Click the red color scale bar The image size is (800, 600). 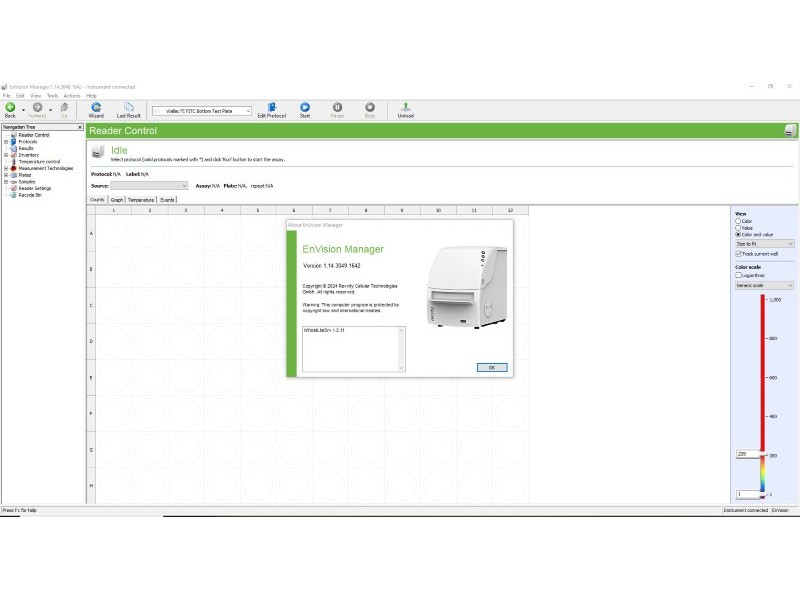point(763,372)
